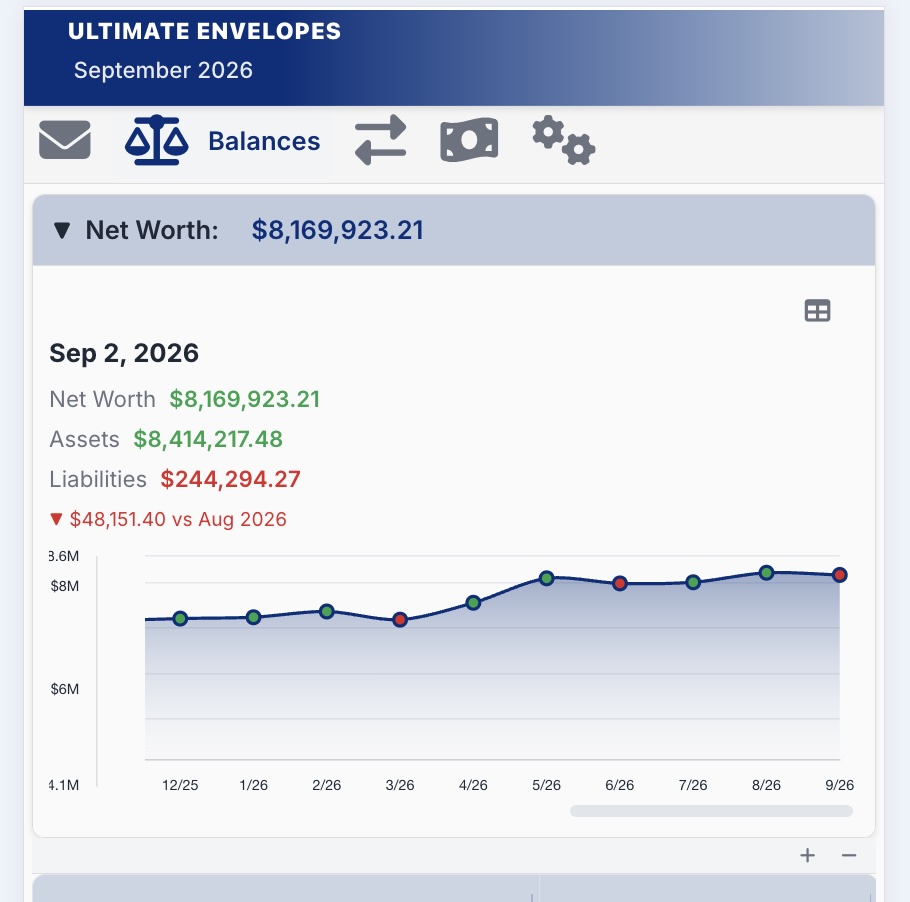Click the 9/26 x-axis label
910x902 pixels.
click(839, 785)
